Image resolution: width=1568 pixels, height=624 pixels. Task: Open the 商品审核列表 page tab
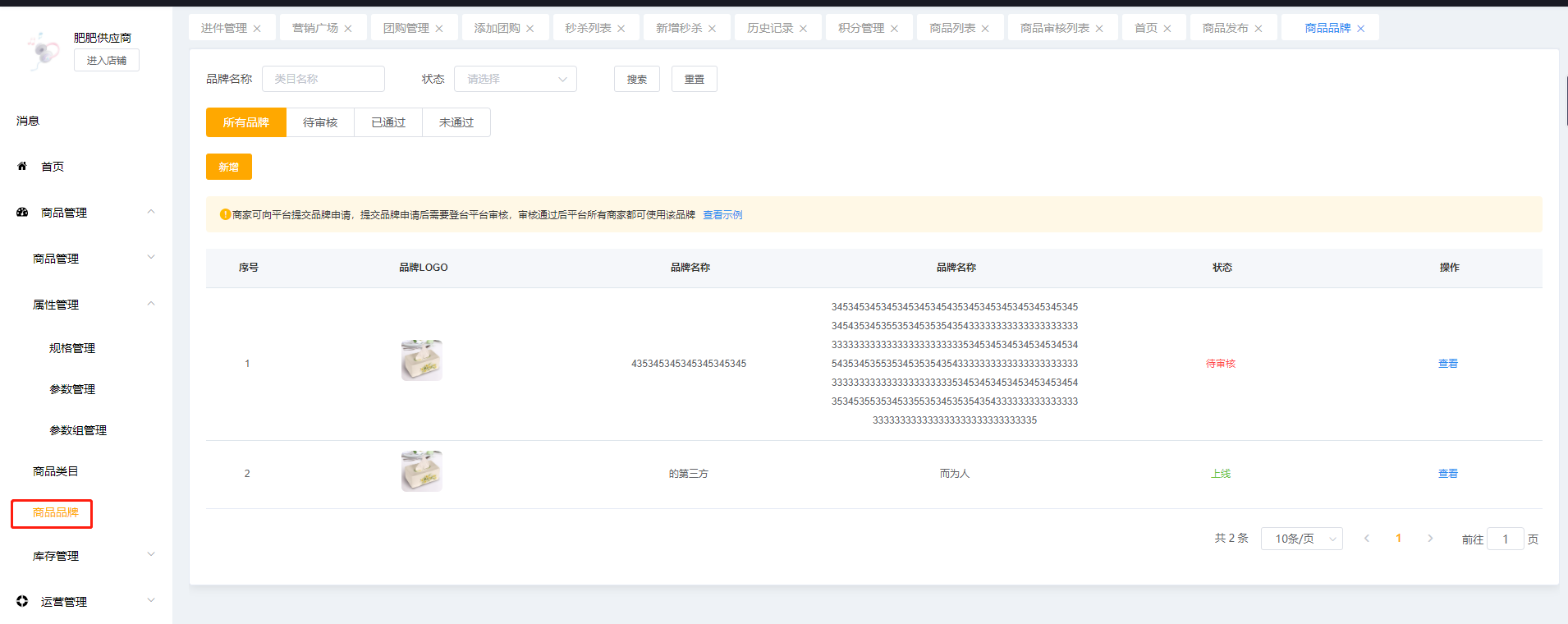tap(1054, 28)
